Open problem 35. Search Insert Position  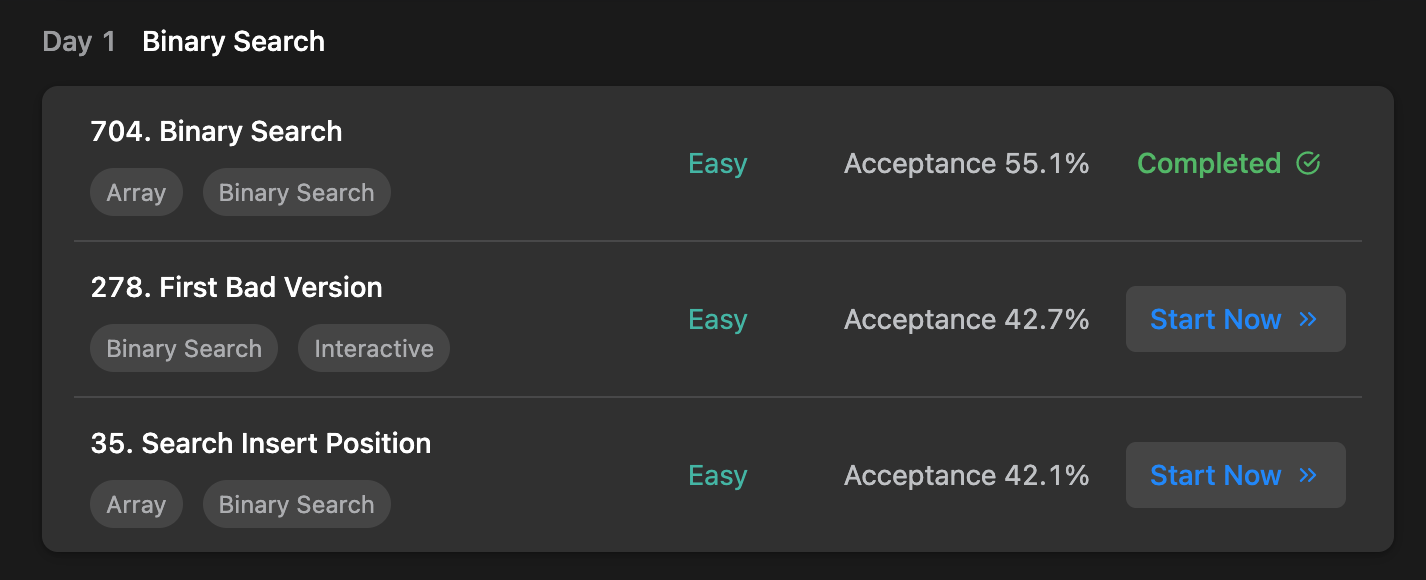tap(260, 443)
